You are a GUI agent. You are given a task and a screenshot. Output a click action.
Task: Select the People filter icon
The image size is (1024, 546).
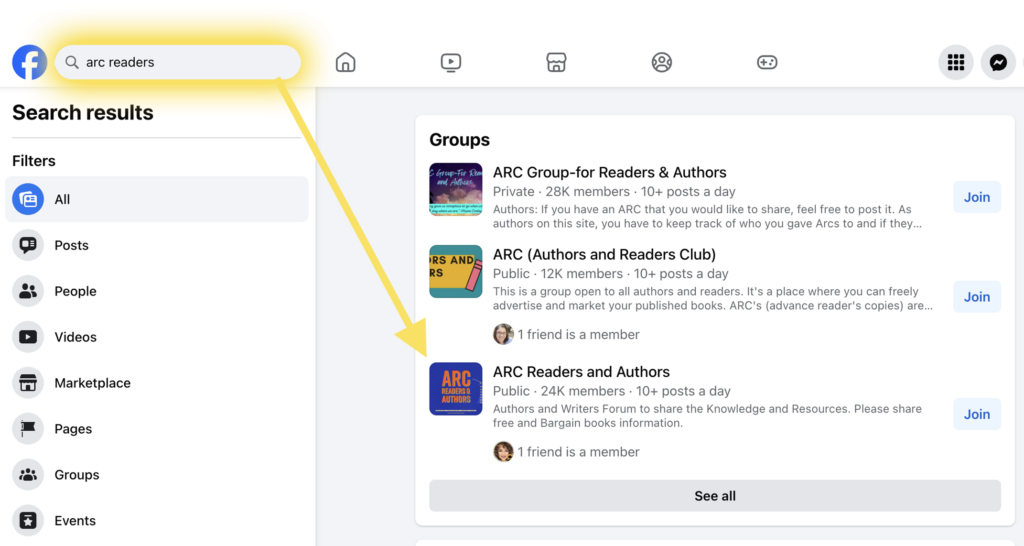click(x=28, y=291)
